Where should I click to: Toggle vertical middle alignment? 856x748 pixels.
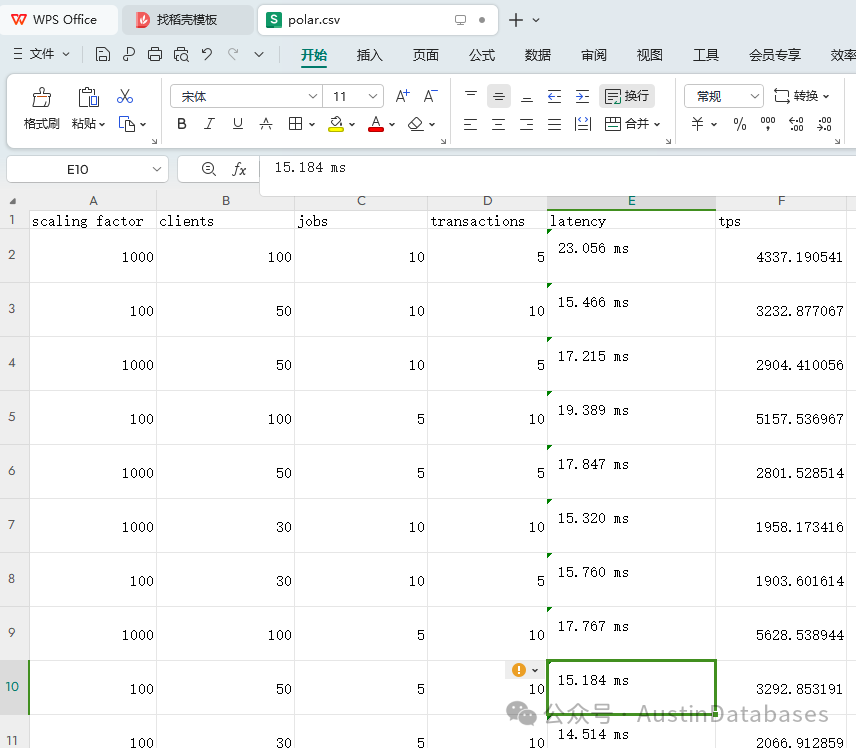click(498, 97)
